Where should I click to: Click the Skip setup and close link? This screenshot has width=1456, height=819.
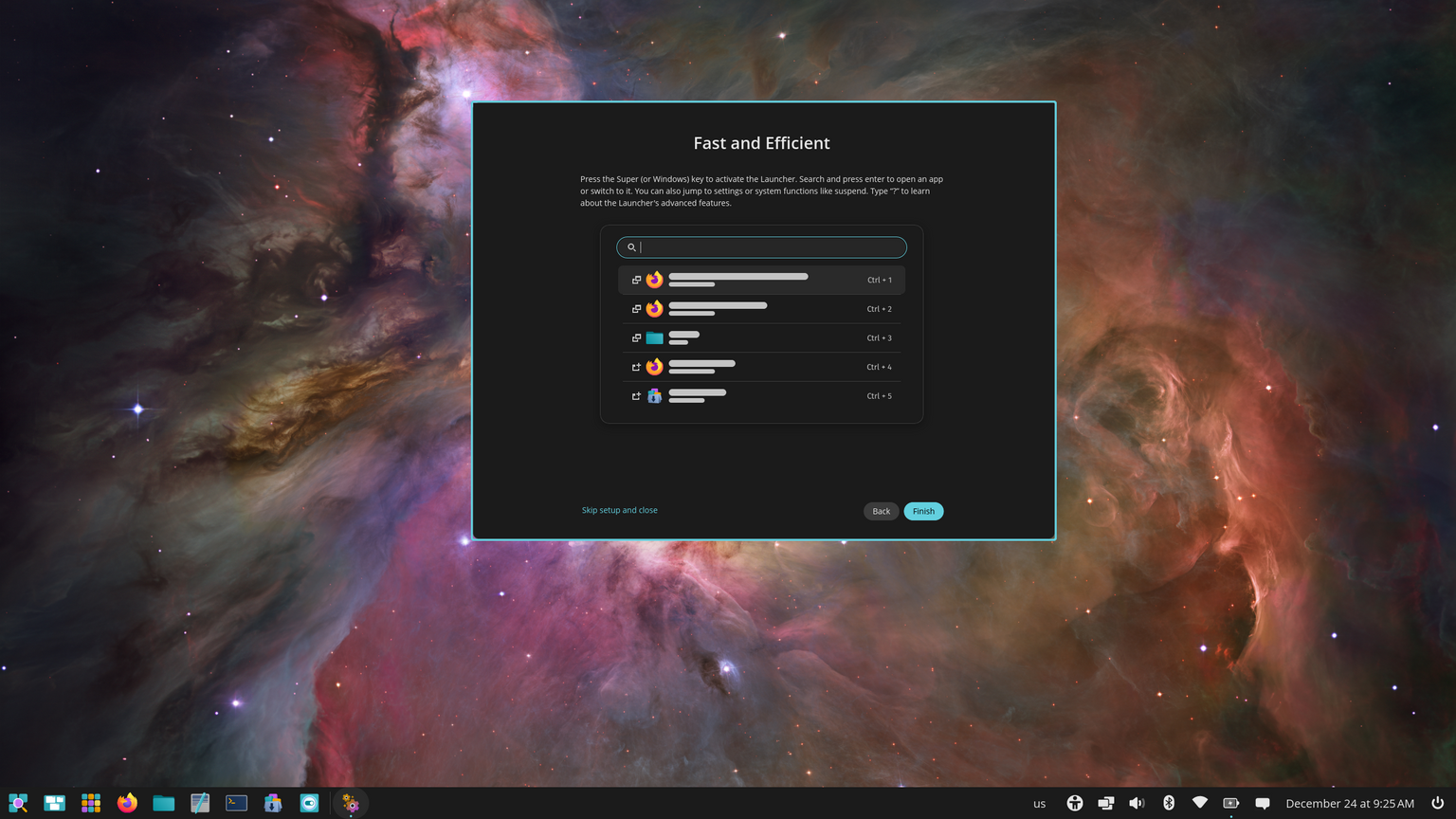pyautogui.click(x=619, y=510)
